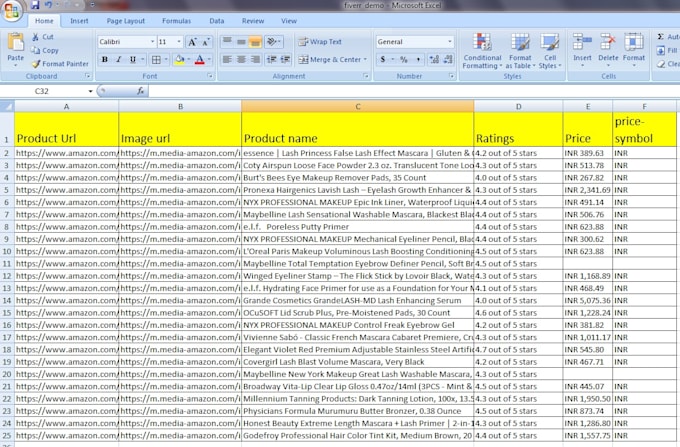Apply yellow fill color to cell
The image size is (680, 447).
click(x=179, y=59)
